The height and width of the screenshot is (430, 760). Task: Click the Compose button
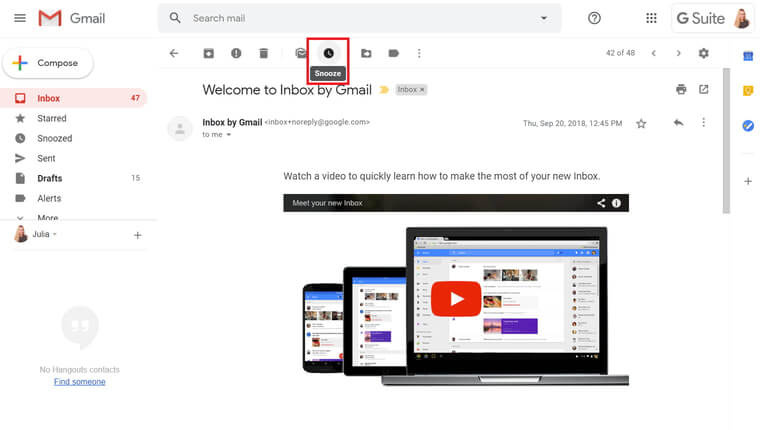pos(48,63)
